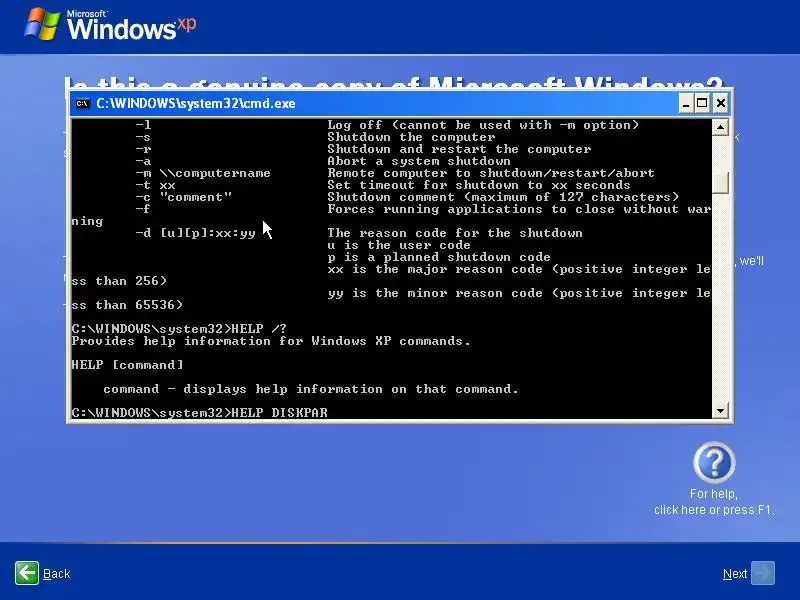
Task: Click the Next arrow icon
Action: (x=763, y=573)
